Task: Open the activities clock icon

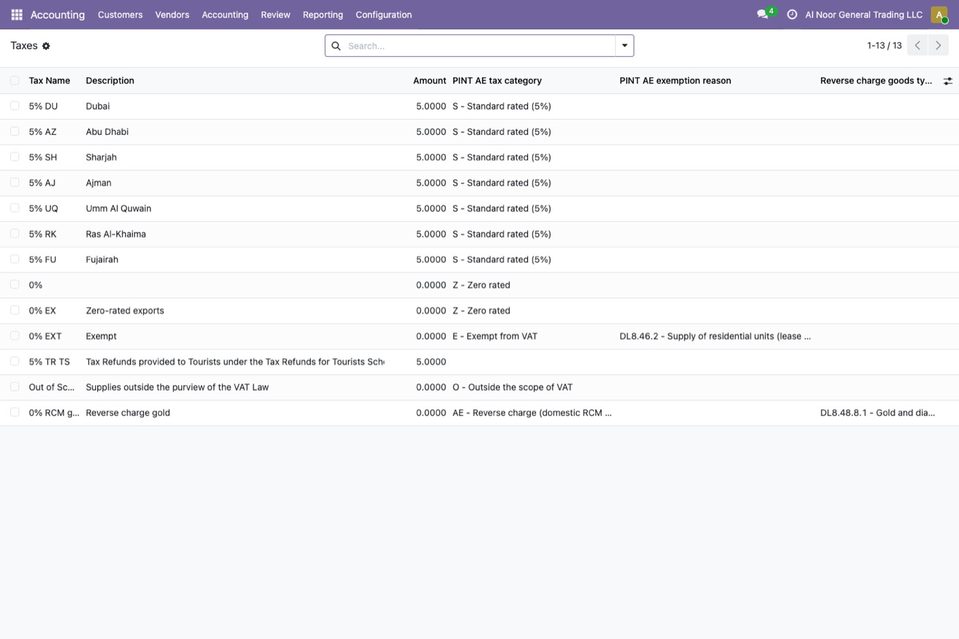Action: [x=791, y=14]
